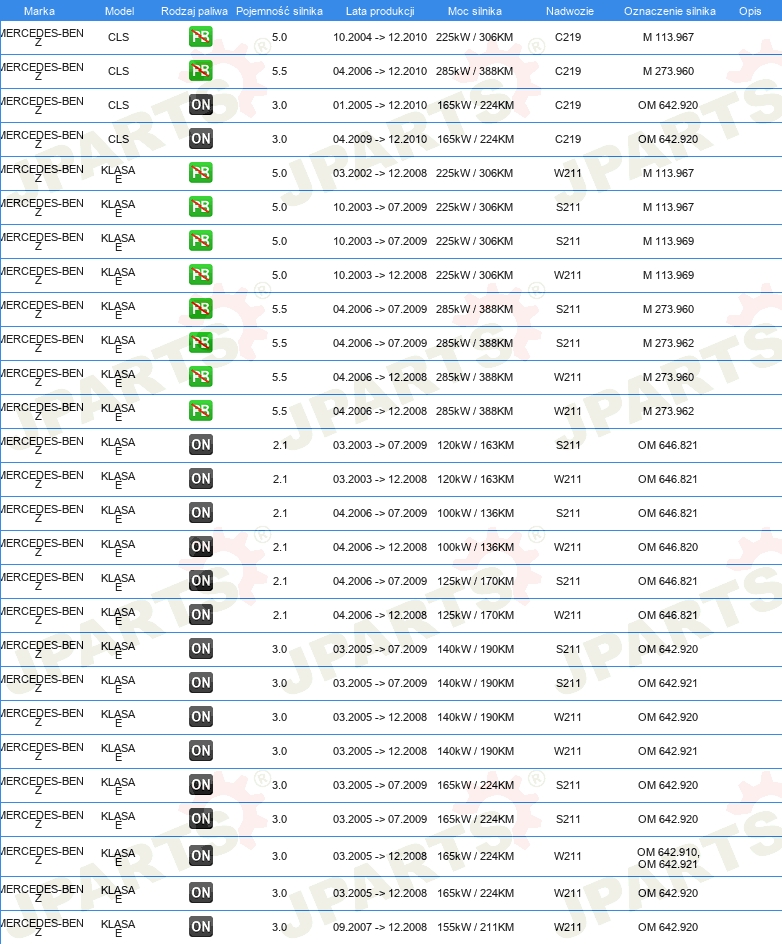Click the Marka column header

(39, 11)
